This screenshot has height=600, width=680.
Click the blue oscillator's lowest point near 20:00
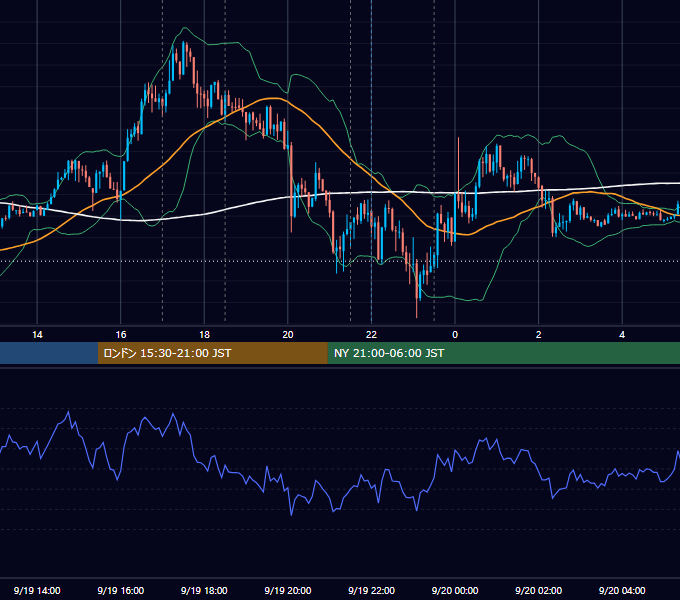point(291,514)
